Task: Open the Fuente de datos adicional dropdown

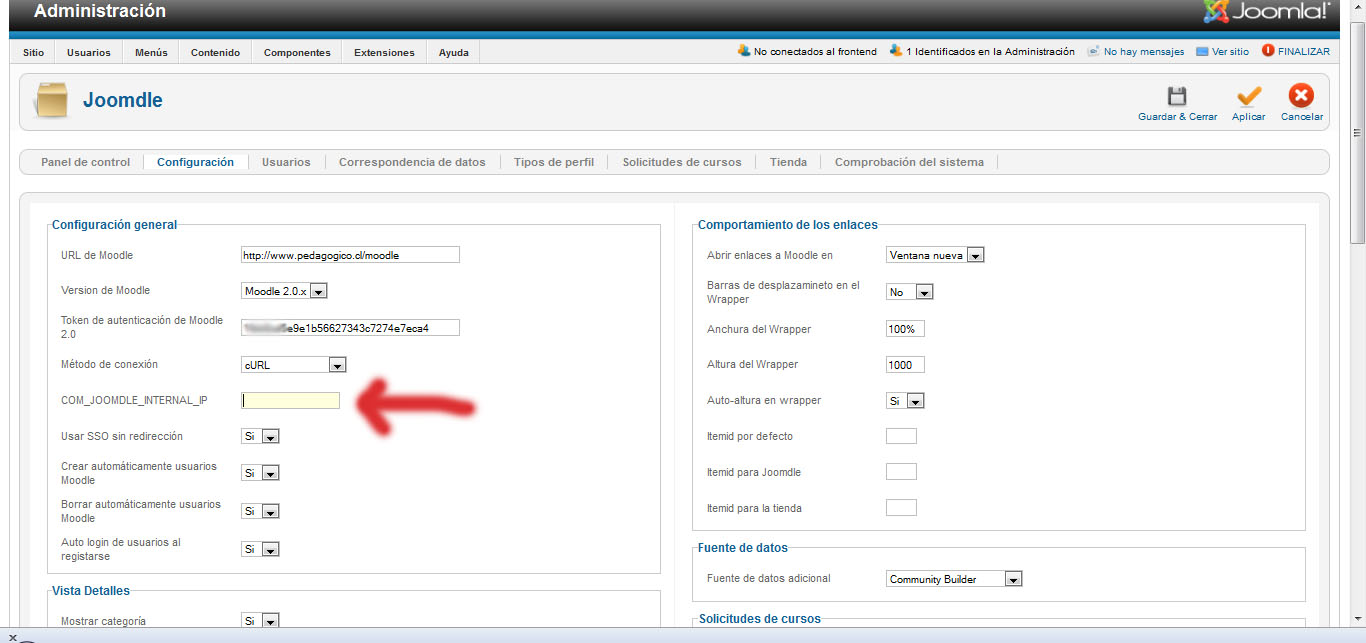Action: point(954,579)
